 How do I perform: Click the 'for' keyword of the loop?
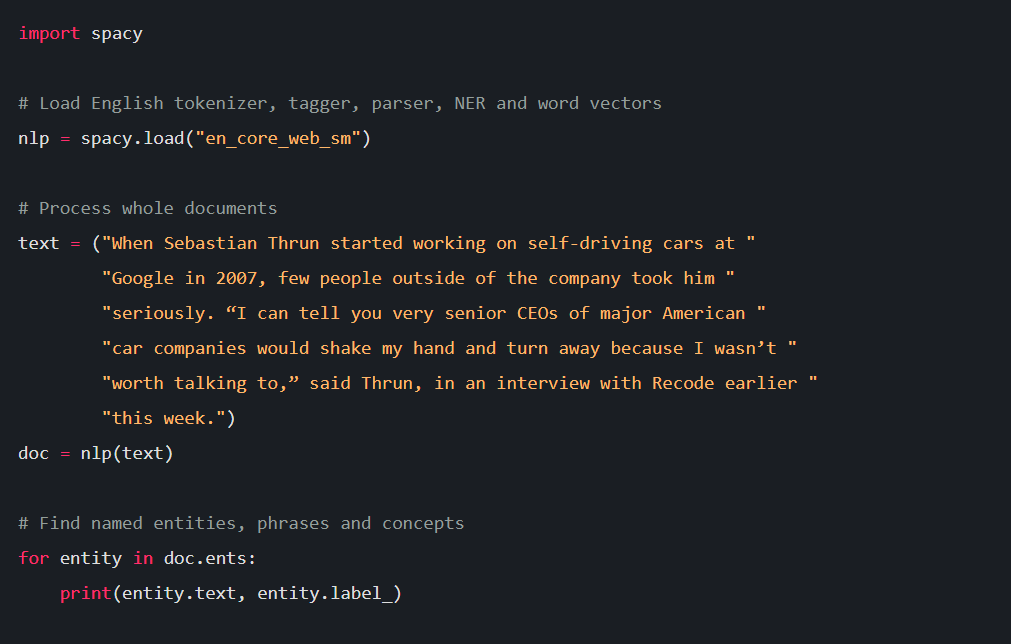click(x=34, y=559)
